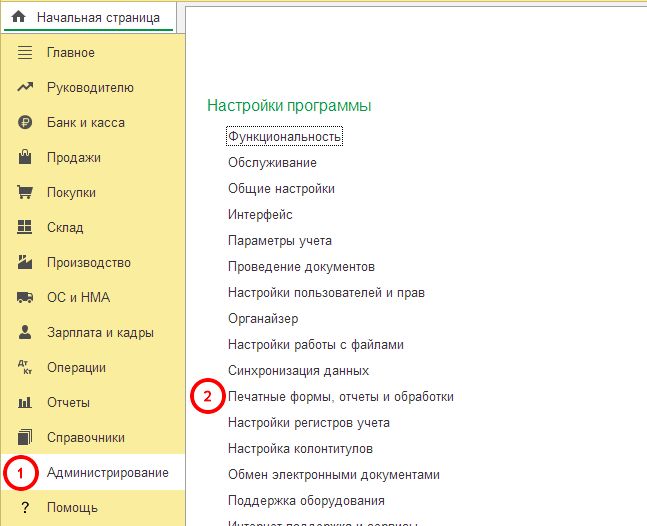Click the factory icon for Производство
Screen dimensions: 647x526
[25, 262]
